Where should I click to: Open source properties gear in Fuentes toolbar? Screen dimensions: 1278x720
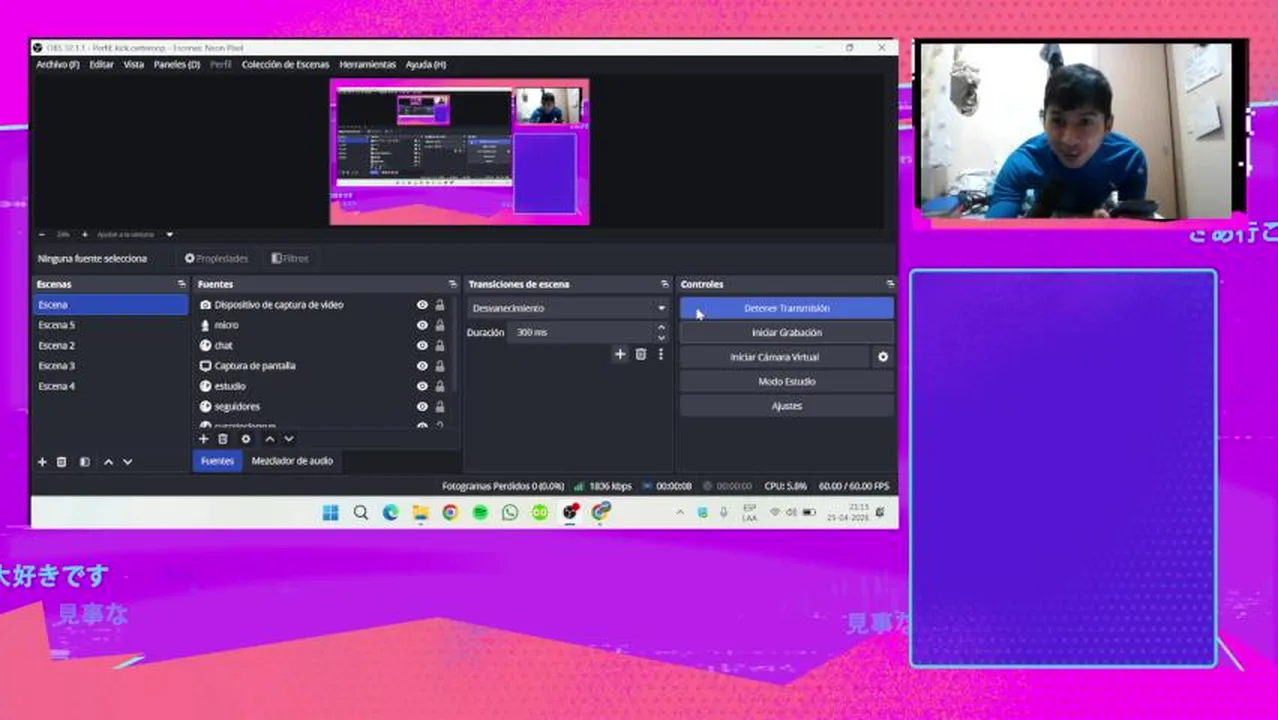point(246,439)
